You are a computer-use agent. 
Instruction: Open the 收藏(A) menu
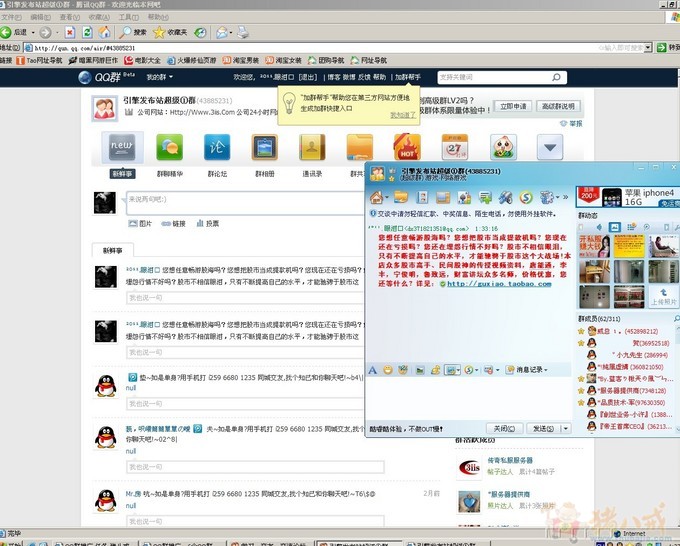(x=99, y=17)
